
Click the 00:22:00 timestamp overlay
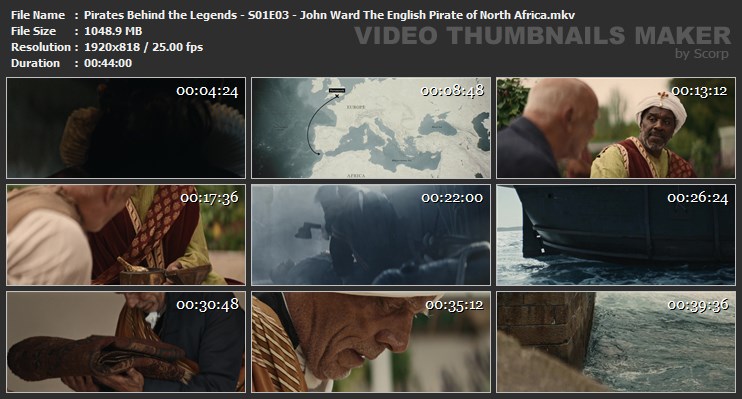coord(452,198)
